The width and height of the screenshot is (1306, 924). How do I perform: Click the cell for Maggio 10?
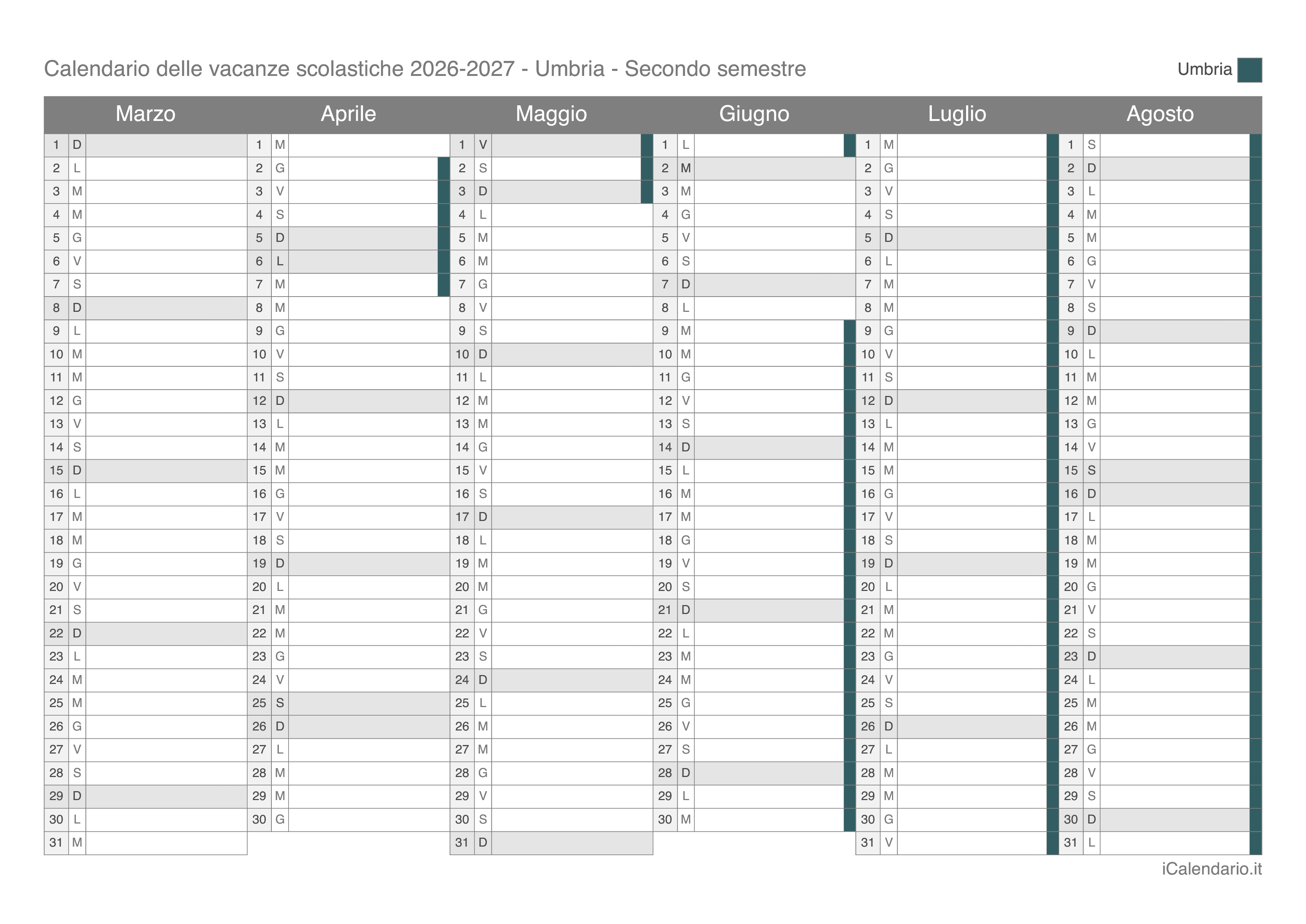pos(572,355)
